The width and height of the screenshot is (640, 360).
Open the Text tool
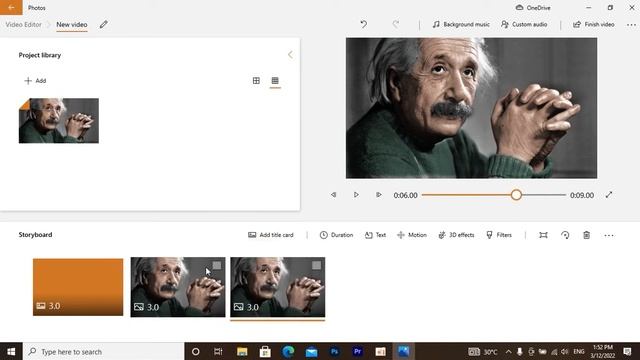[x=375, y=235]
